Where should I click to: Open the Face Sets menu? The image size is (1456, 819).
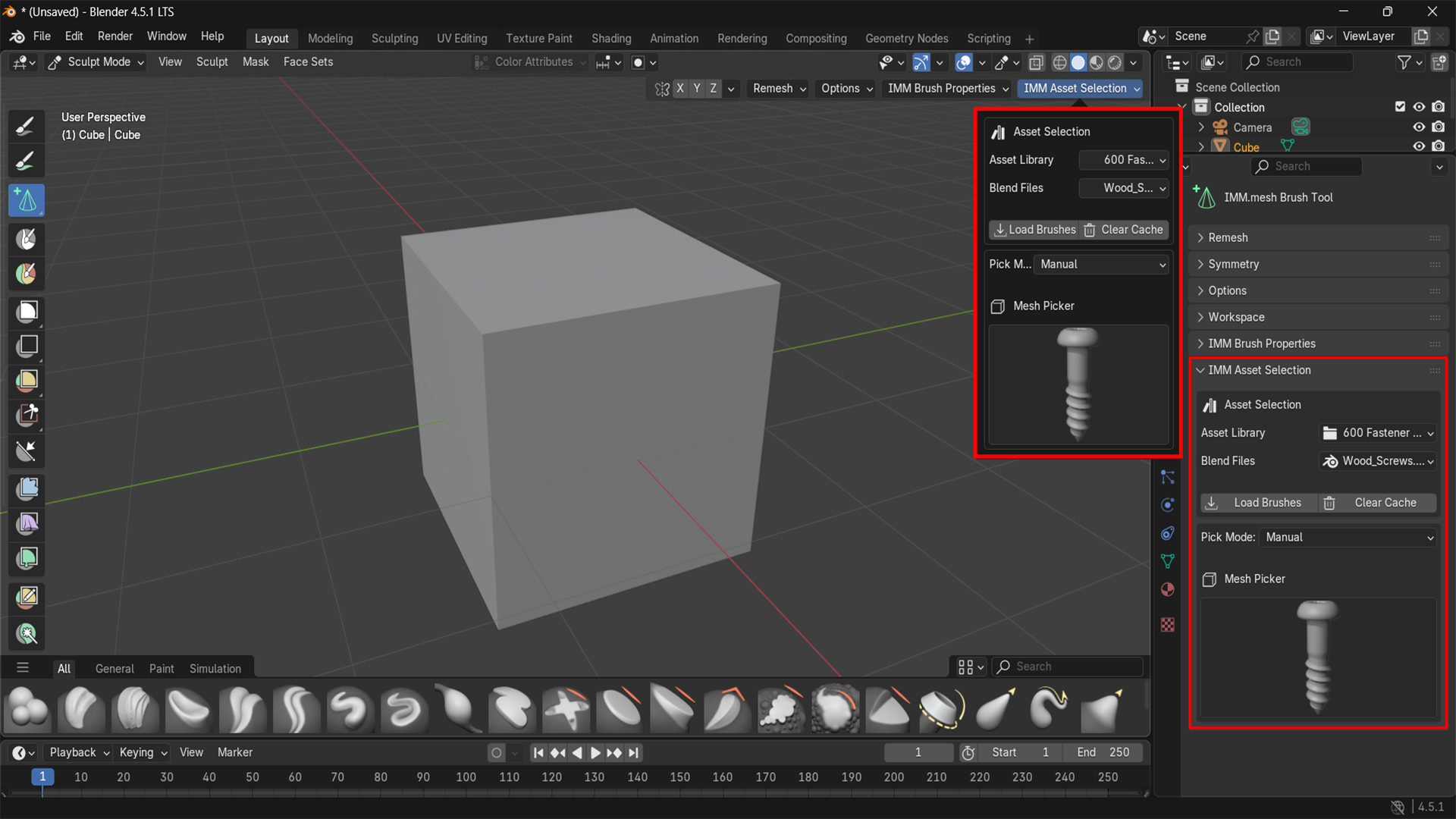click(x=308, y=62)
